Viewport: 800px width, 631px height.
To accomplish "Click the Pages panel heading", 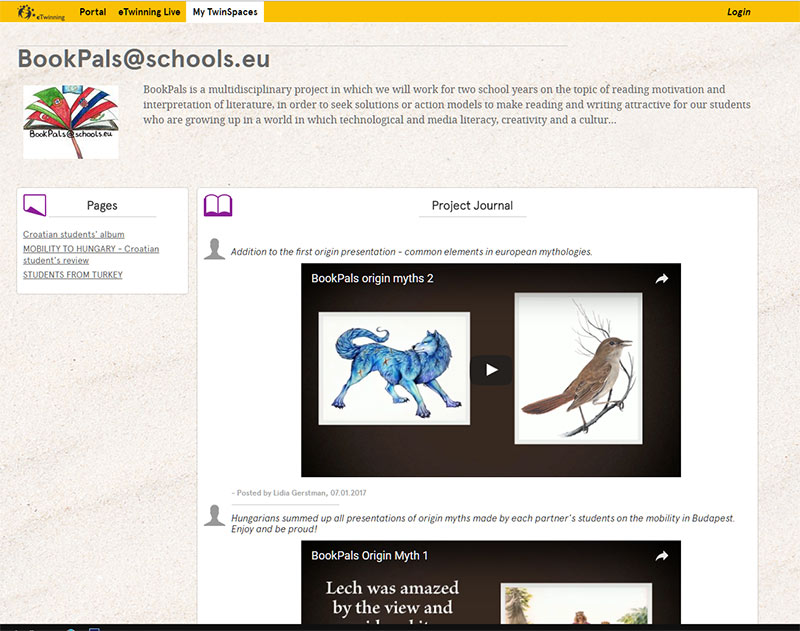I will click(x=102, y=206).
